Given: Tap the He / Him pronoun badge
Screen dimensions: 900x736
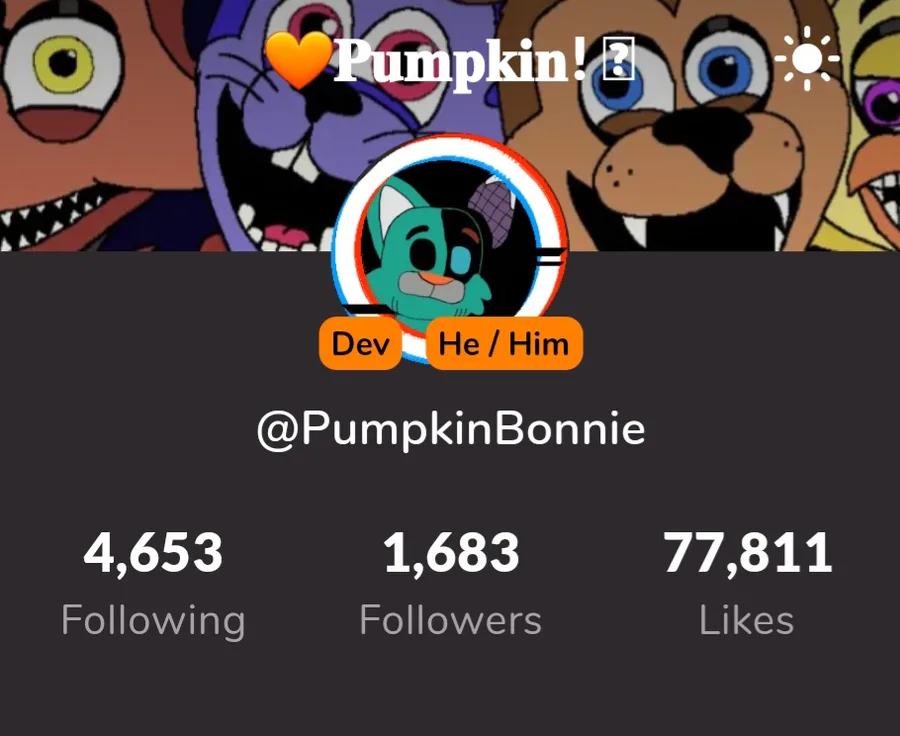Looking at the screenshot, I should 504,343.
